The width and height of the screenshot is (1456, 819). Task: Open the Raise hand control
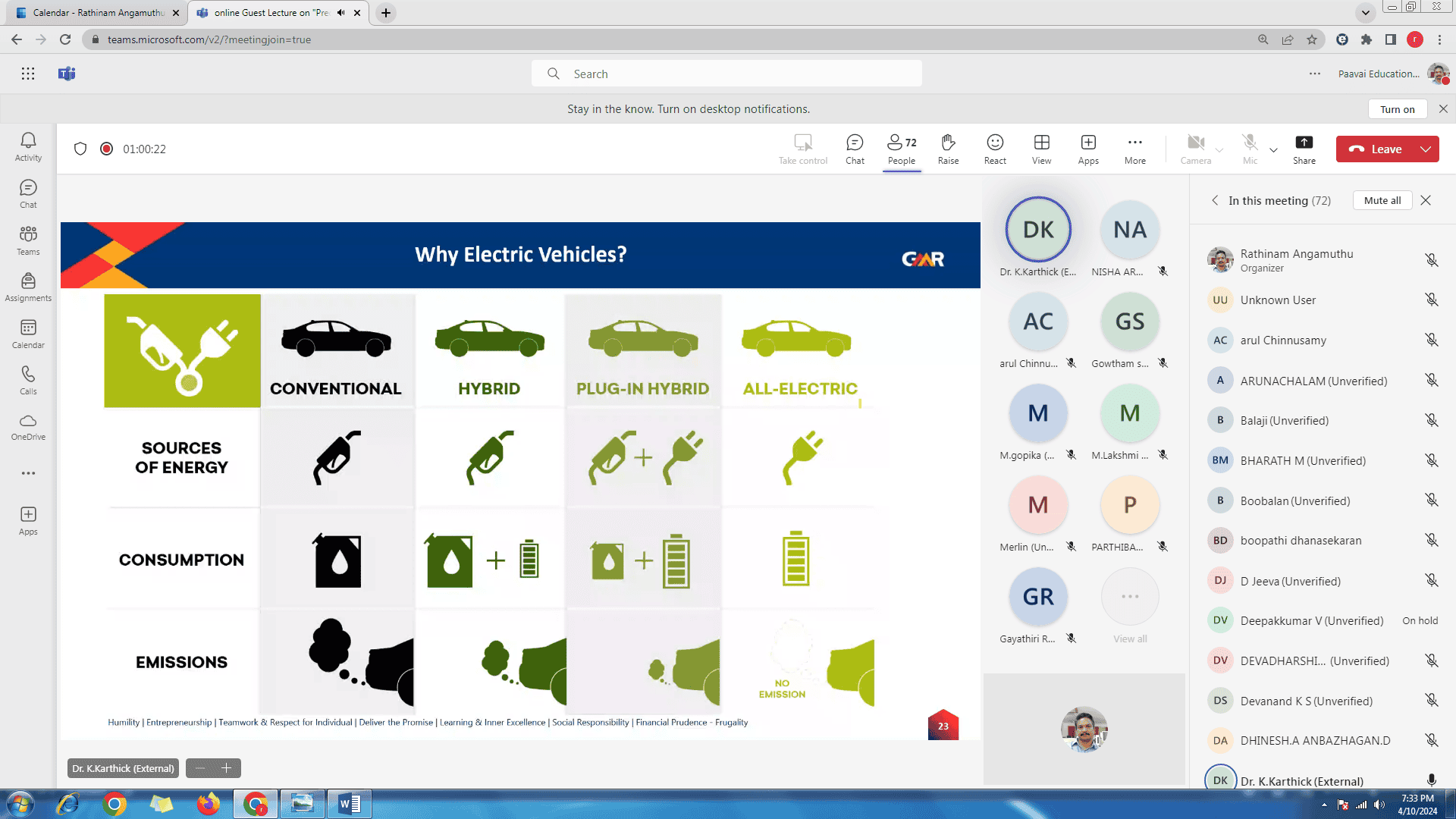click(948, 149)
